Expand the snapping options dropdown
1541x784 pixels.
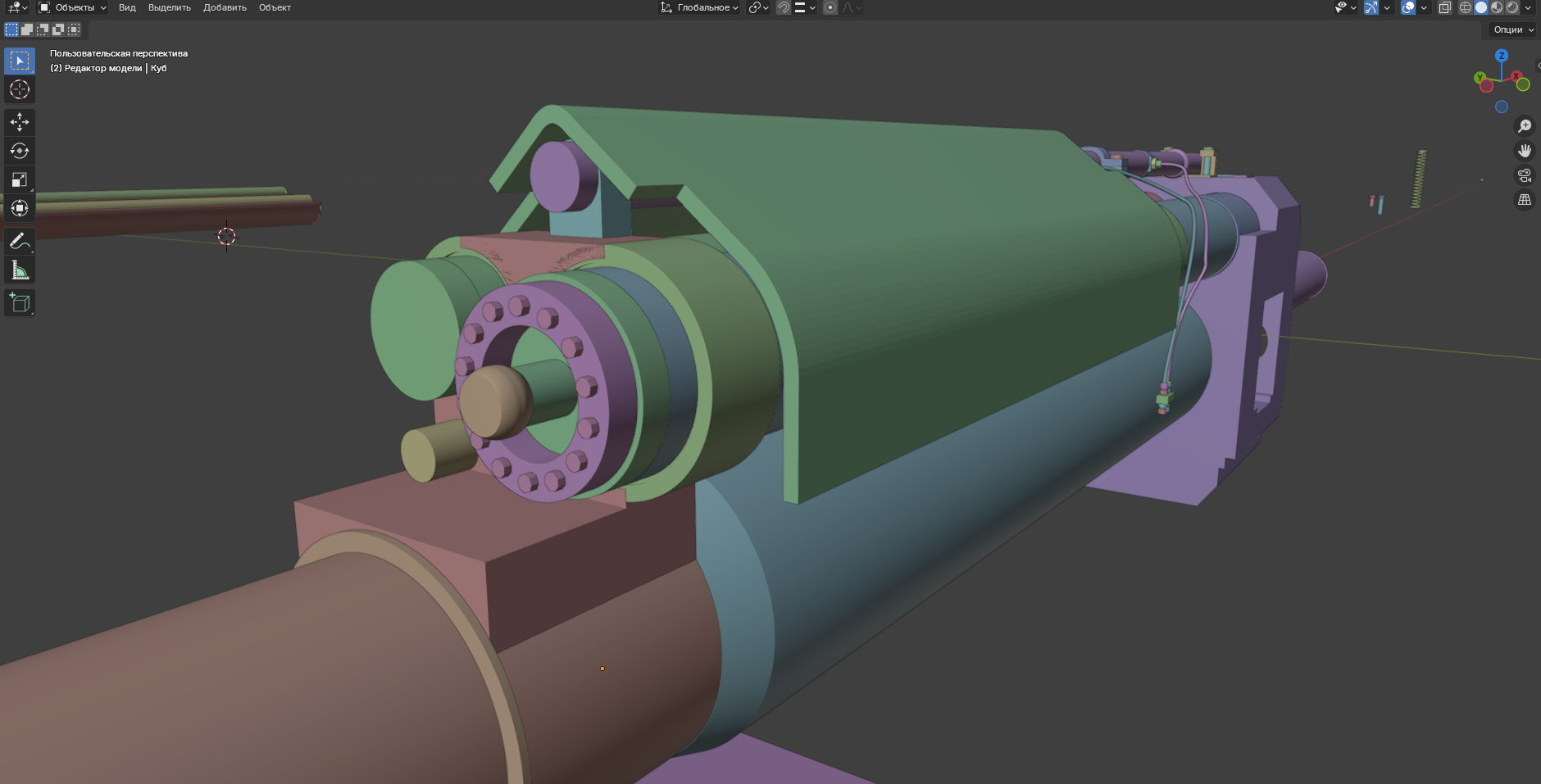pyautogui.click(x=806, y=7)
